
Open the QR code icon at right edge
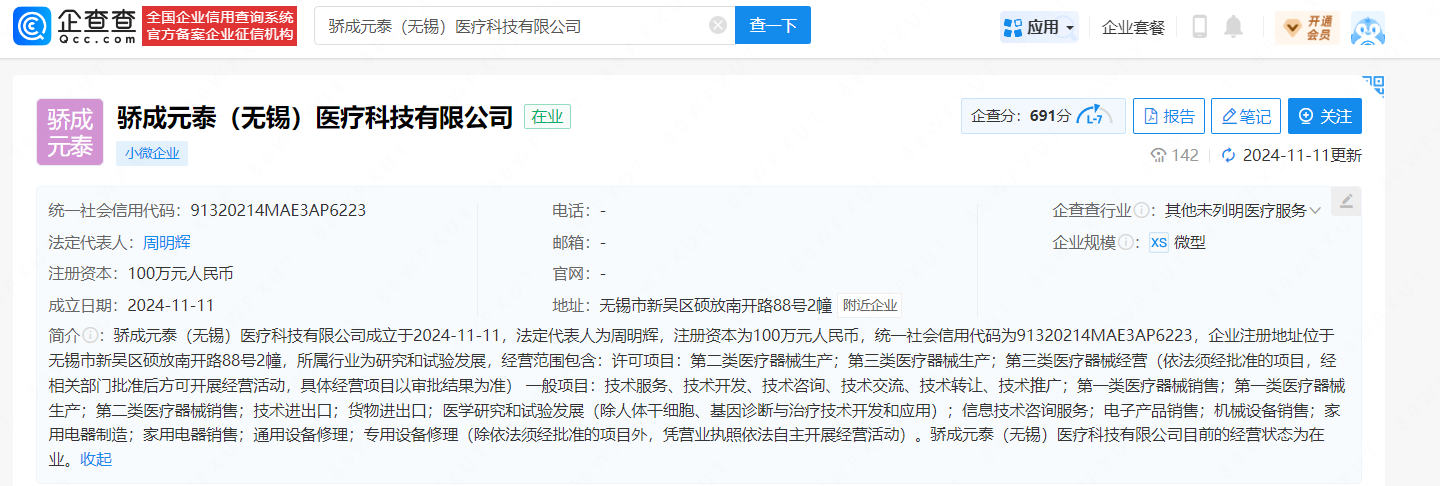point(1373,85)
